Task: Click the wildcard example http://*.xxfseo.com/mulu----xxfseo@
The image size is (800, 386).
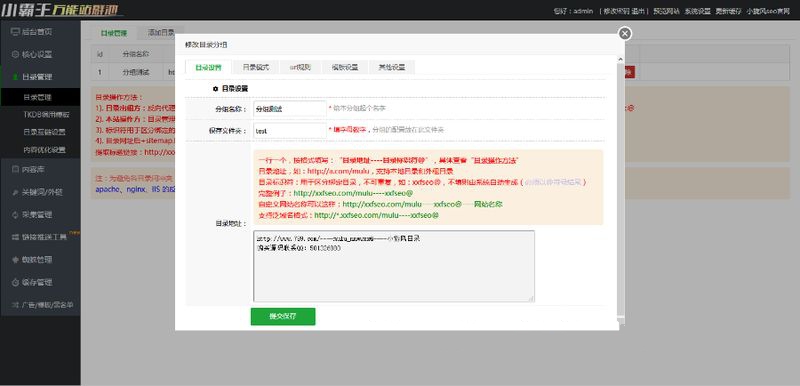Action: point(377,215)
